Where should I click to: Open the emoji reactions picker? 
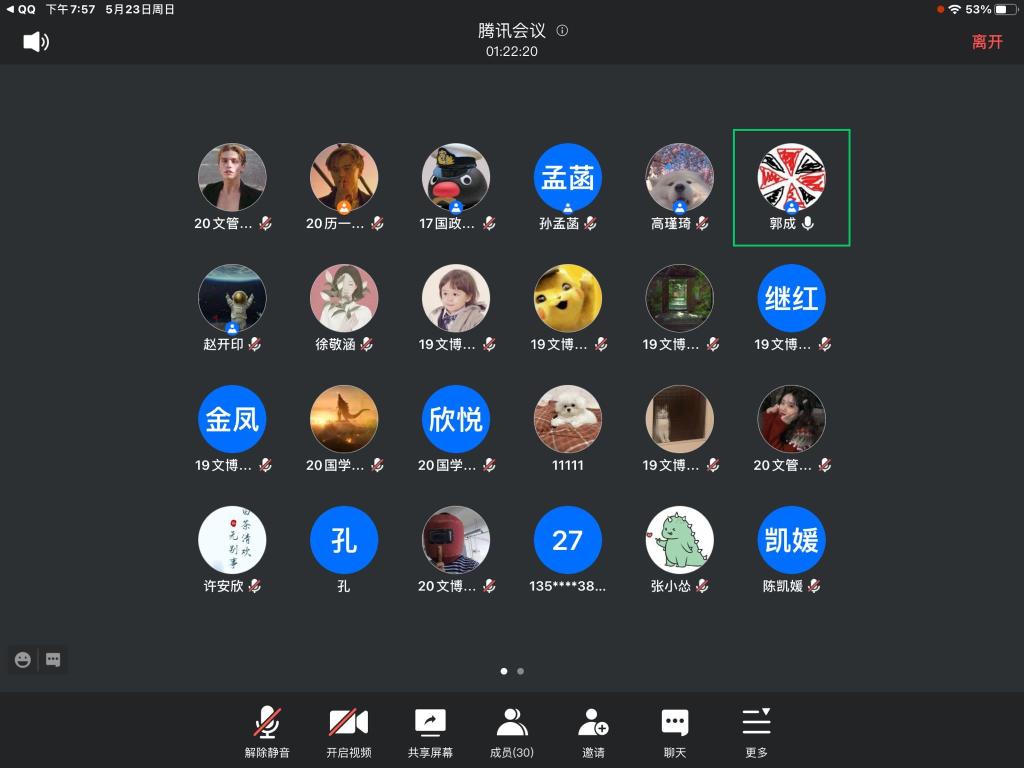21,659
